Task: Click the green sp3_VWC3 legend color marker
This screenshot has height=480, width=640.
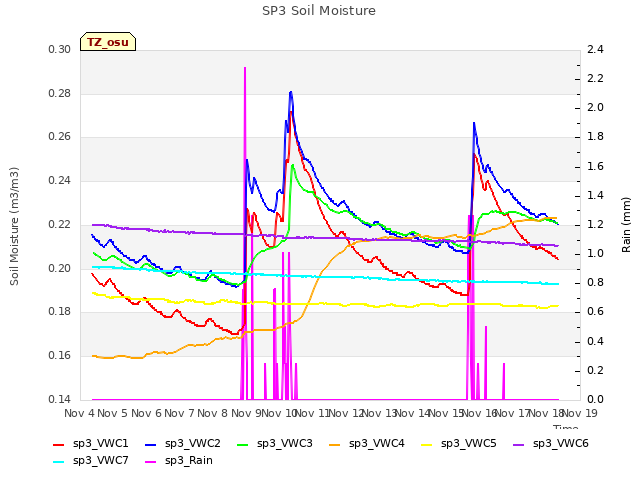Action: (x=243, y=445)
